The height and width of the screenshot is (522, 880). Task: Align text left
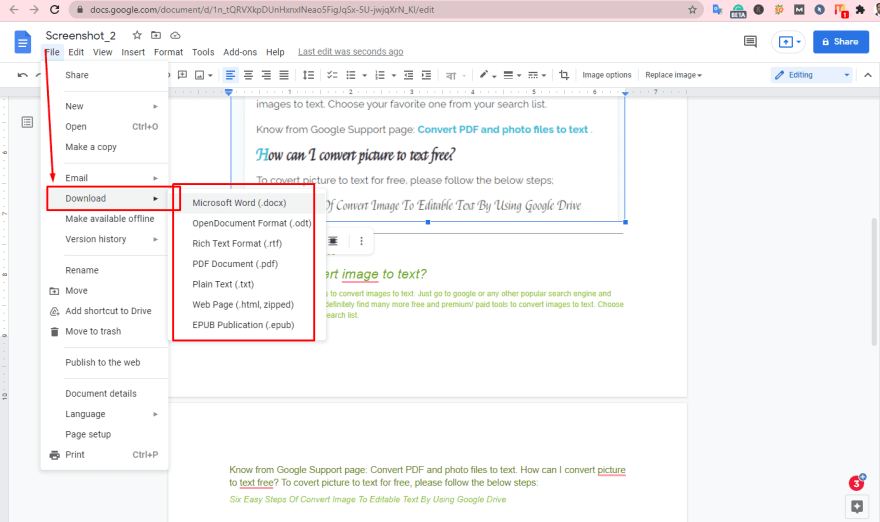230,75
